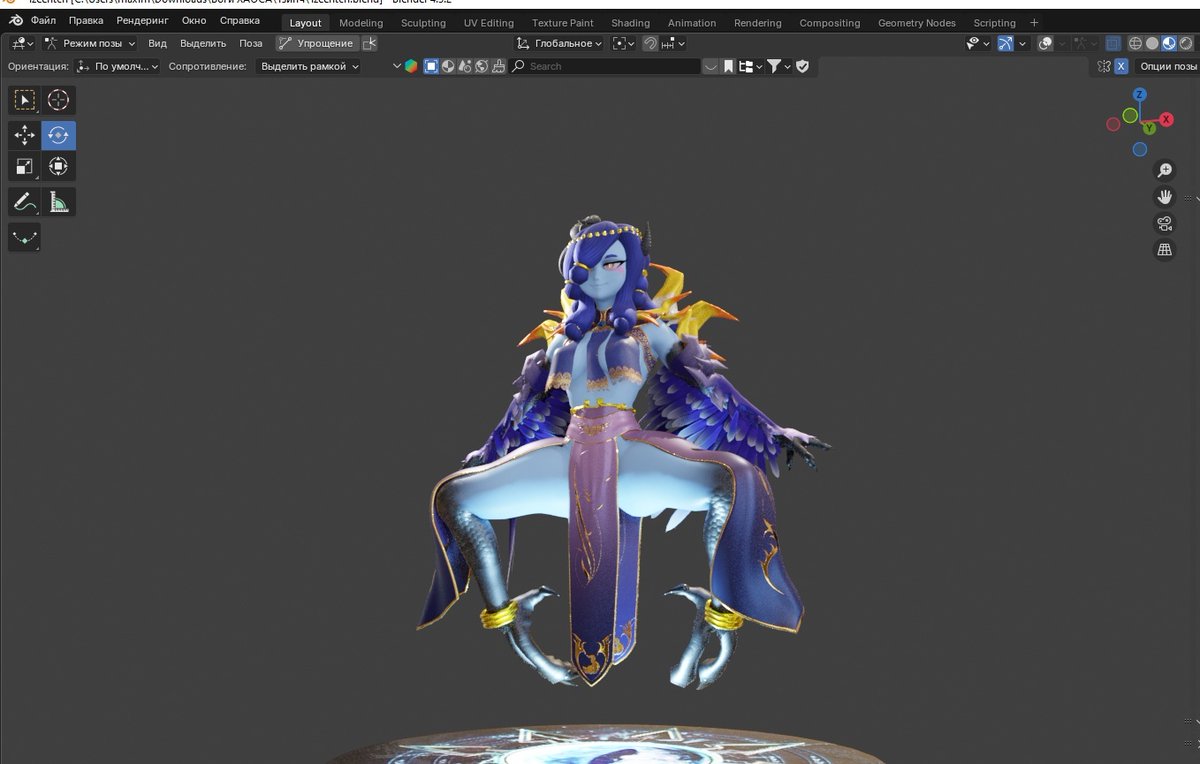Switch perspective/orthographic with grid icon
The width and height of the screenshot is (1200, 764).
point(1164,250)
